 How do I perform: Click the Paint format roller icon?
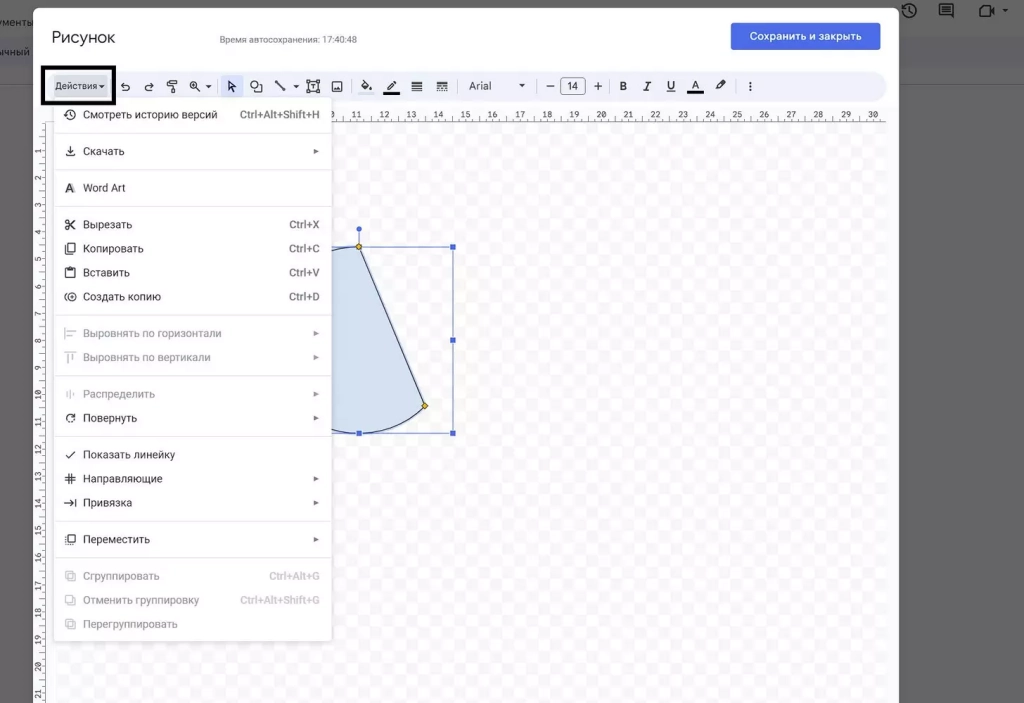coord(171,87)
